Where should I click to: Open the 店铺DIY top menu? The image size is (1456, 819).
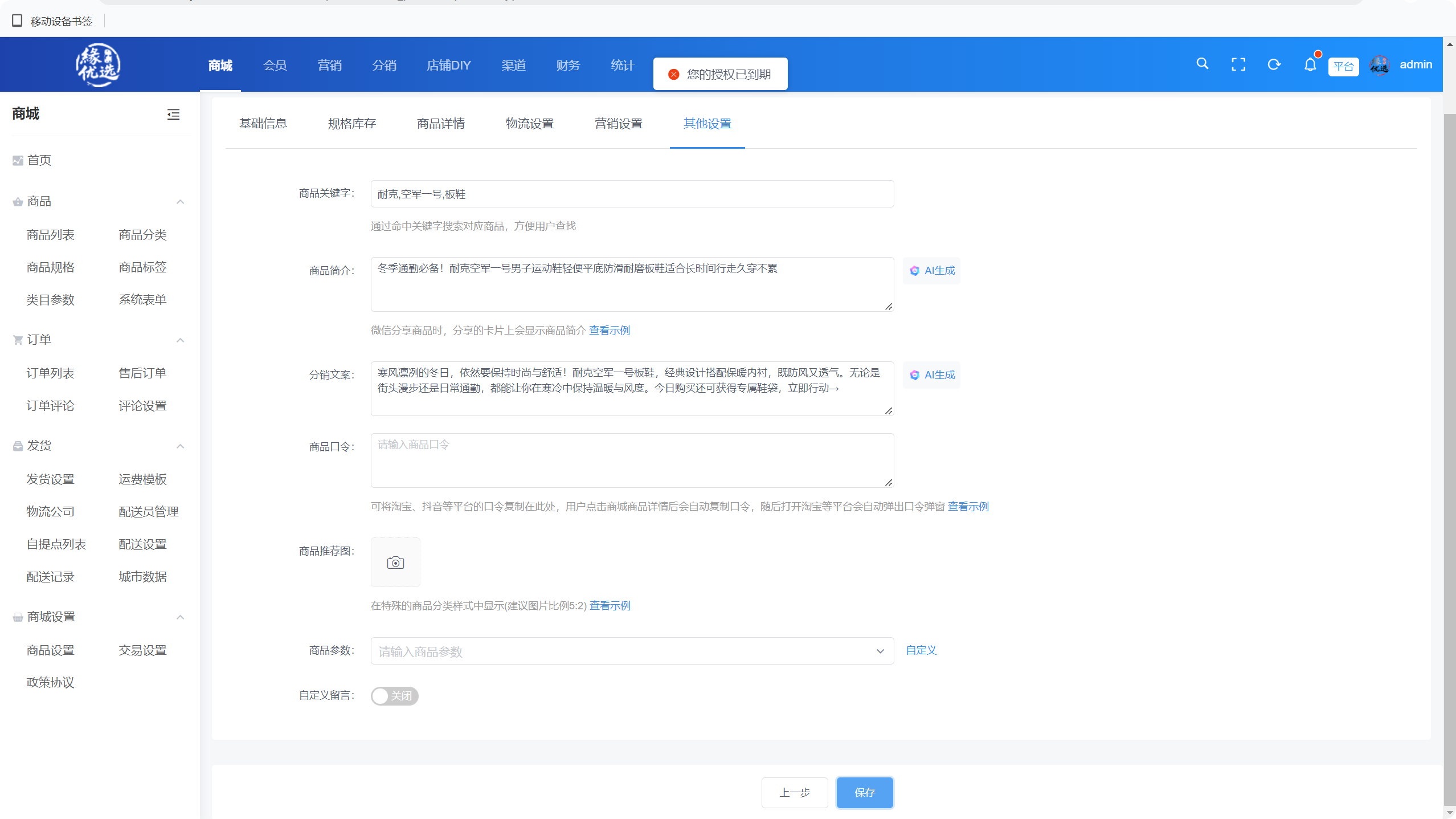click(448, 66)
